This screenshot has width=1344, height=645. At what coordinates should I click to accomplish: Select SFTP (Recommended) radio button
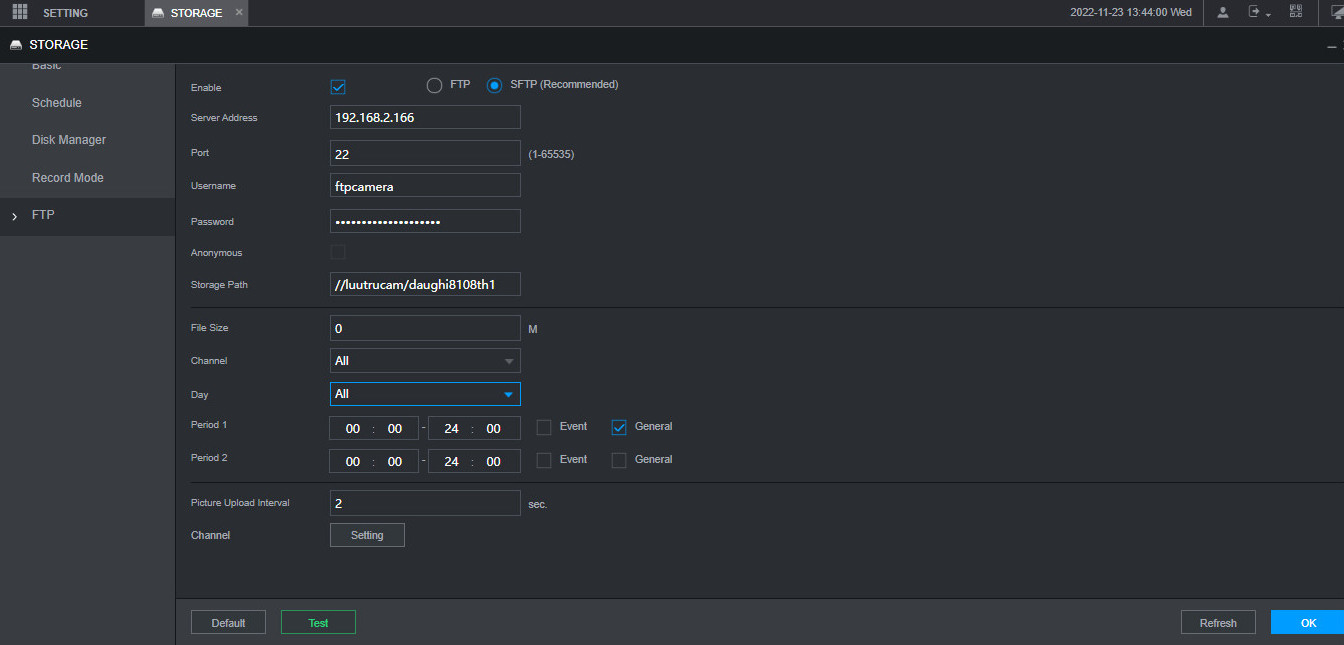pyautogui.click(x=494, y=85)
